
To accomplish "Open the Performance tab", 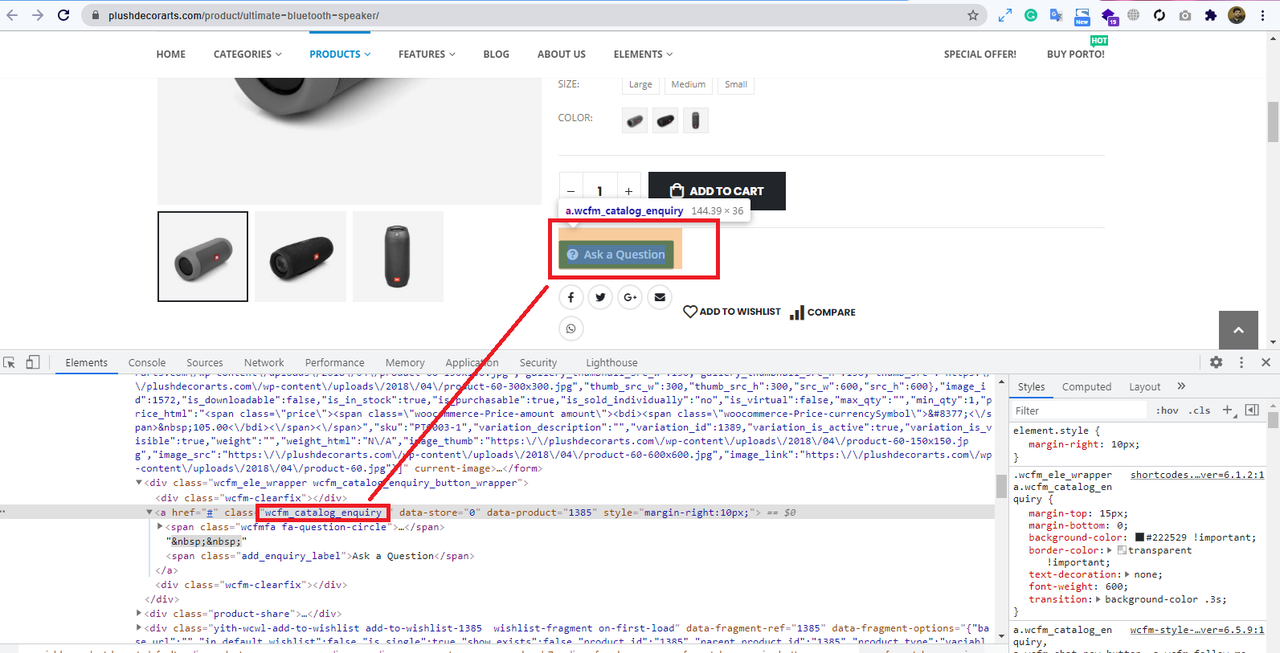I will point(335,363).
